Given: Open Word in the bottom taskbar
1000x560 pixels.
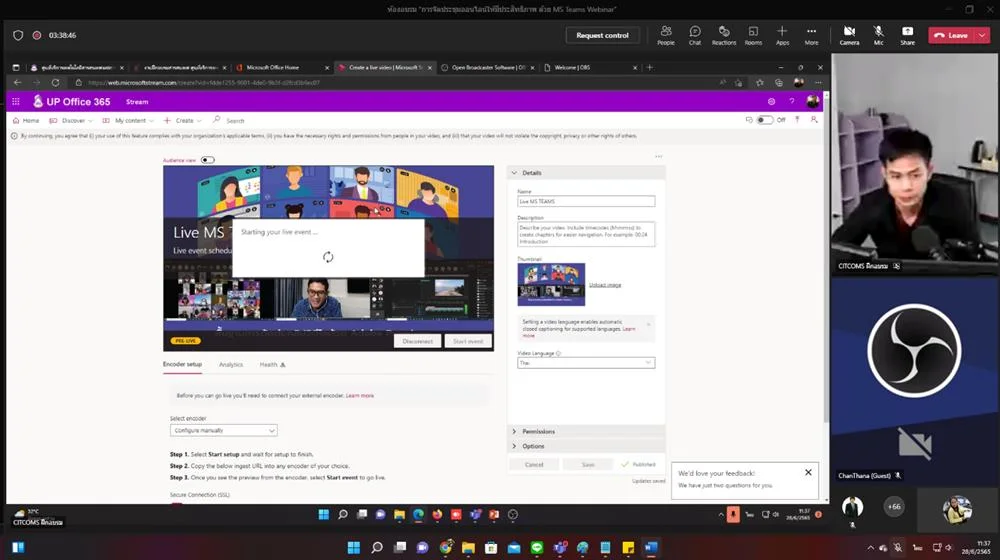Looking at the screenshot, I should (651, 547).
